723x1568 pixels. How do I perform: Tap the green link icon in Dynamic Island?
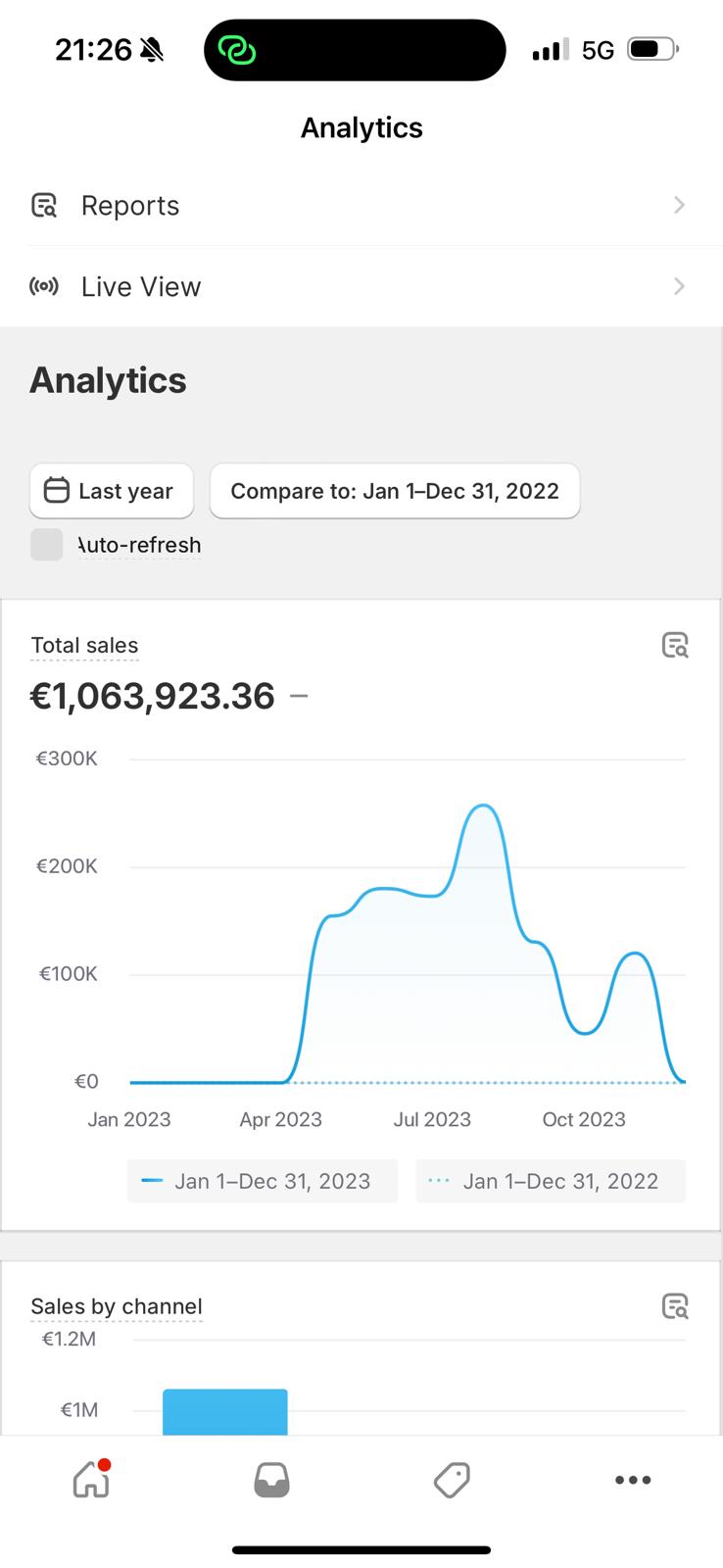click(x=236, y=50)
